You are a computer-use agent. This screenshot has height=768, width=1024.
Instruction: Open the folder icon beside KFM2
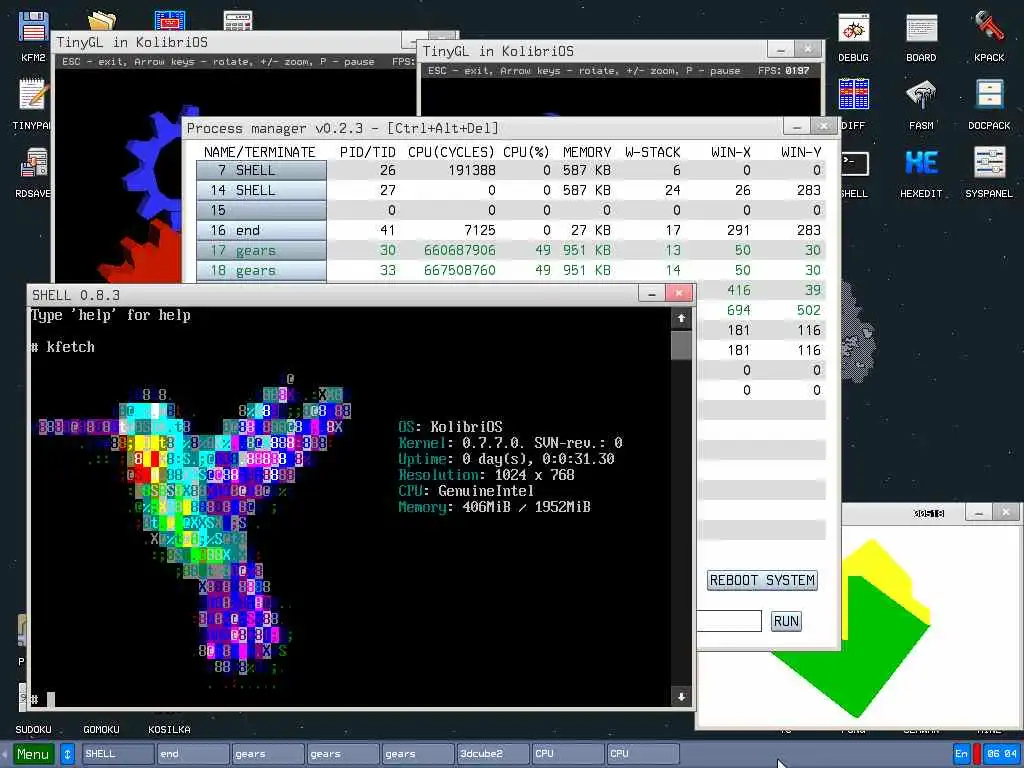(x=101, y=21)
